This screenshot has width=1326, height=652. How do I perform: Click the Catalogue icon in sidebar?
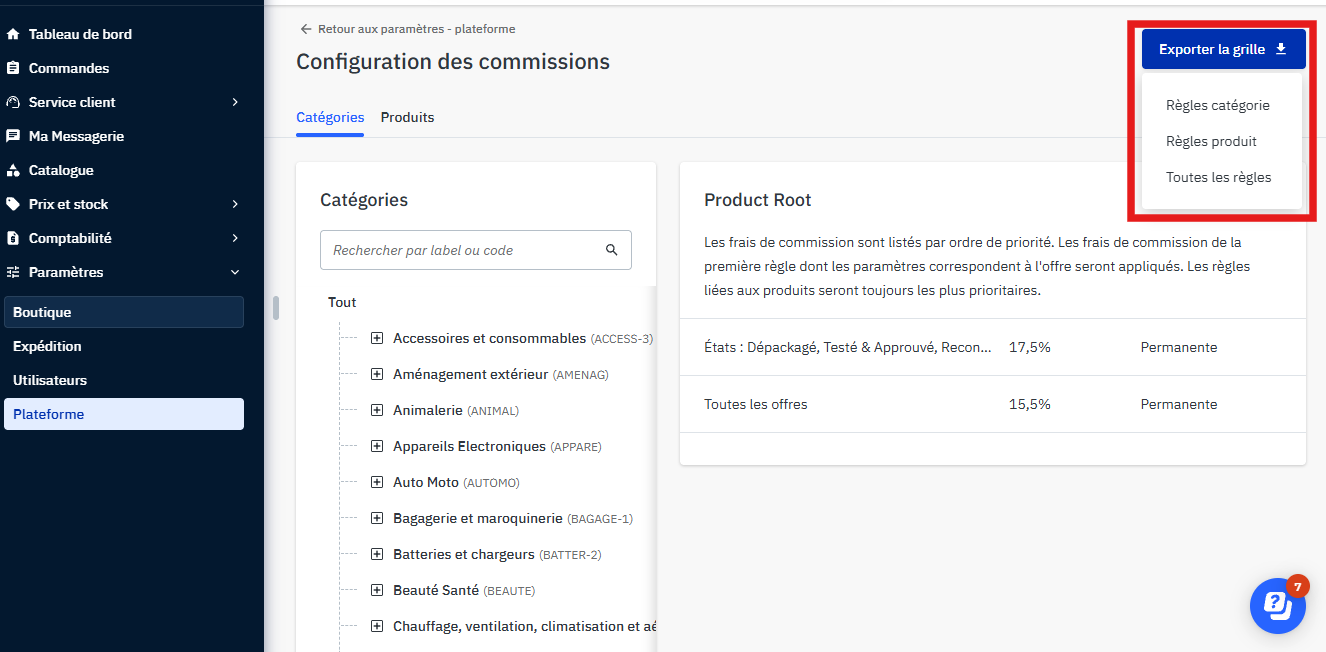click(x=13, y=170)
